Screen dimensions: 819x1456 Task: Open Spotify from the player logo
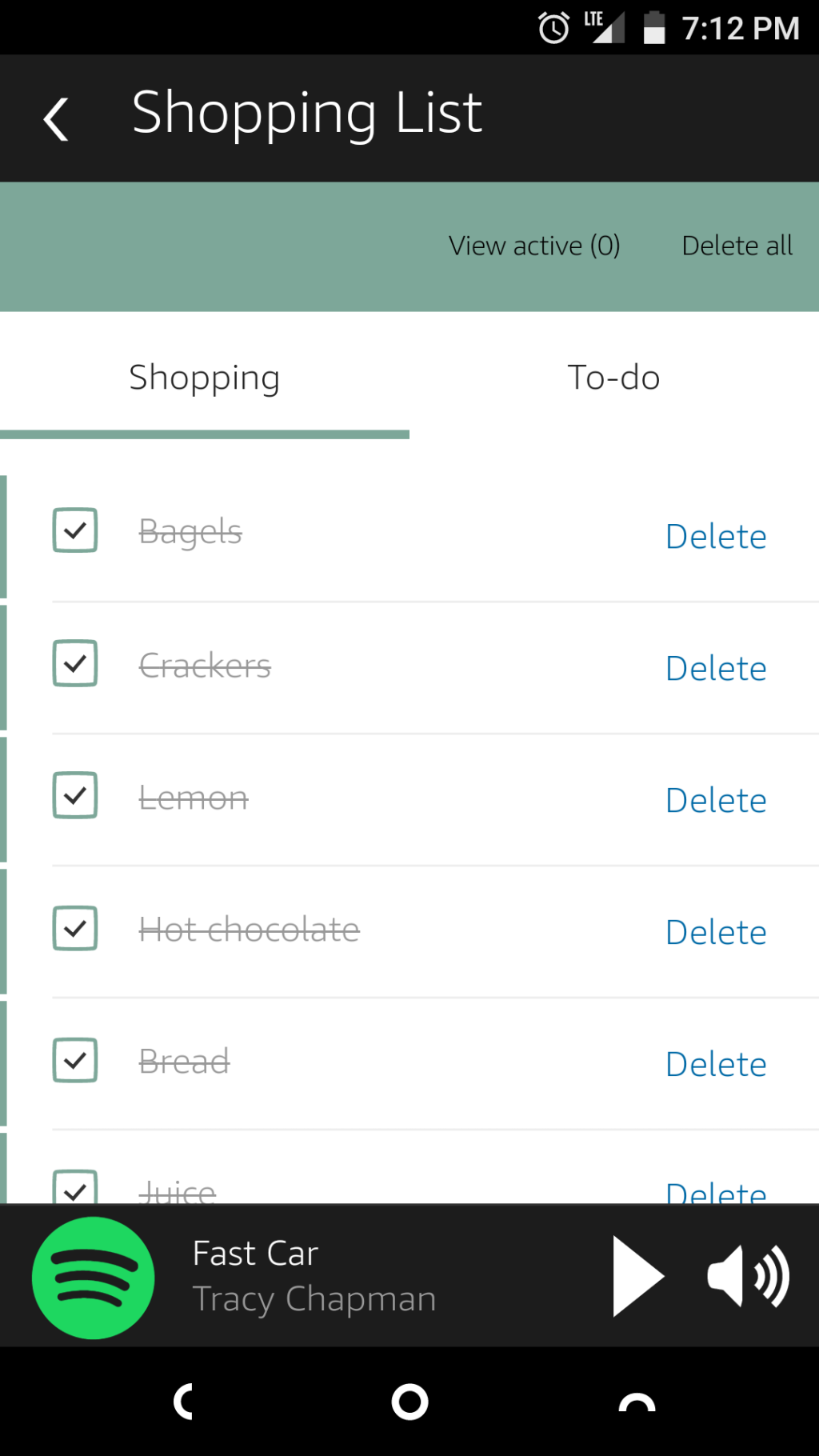pos(93,1278)
